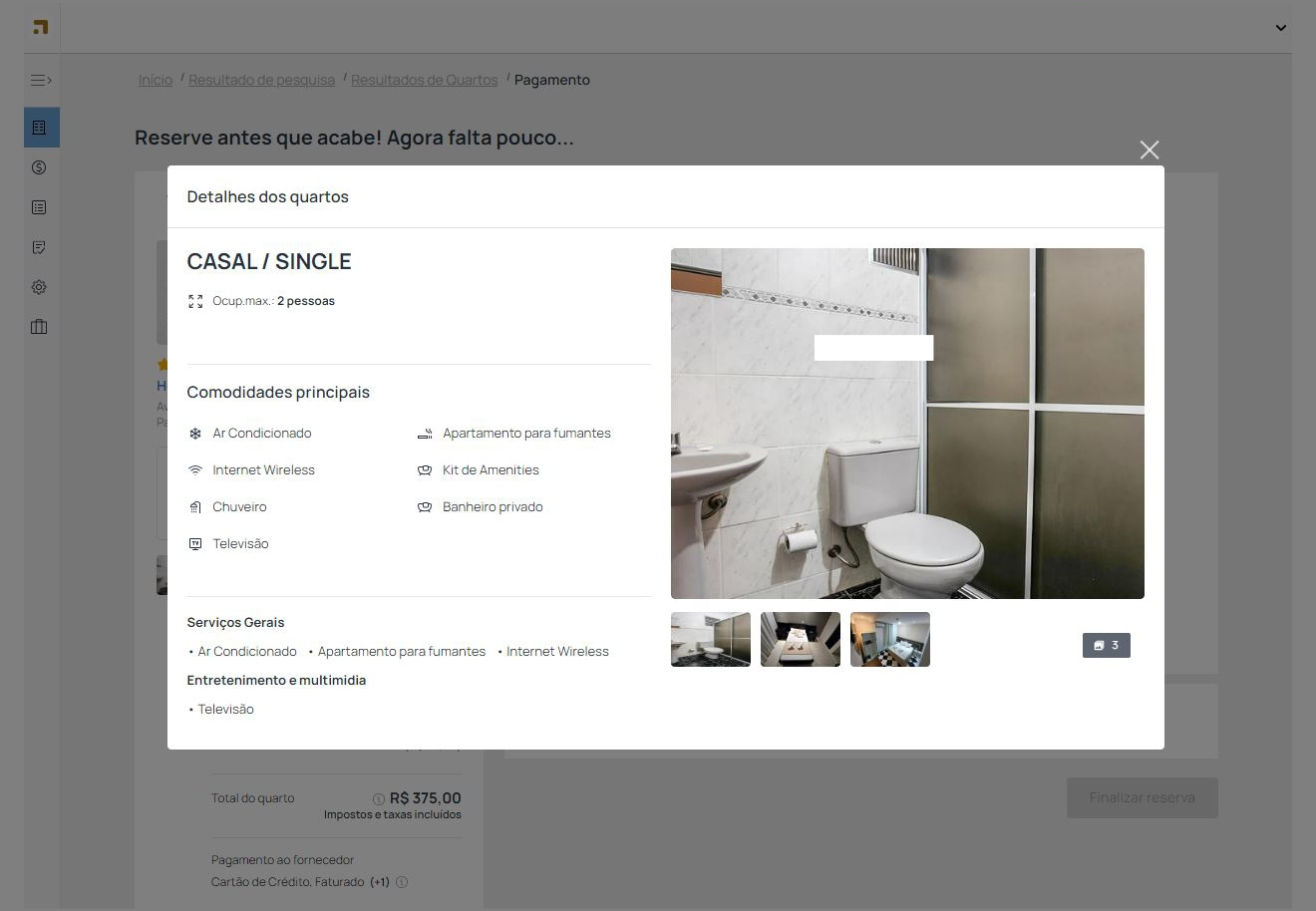Click info icon beside Cartão de Crédito, Faturado
Screen dimensions: 1316x911
[x=402, y=882]
